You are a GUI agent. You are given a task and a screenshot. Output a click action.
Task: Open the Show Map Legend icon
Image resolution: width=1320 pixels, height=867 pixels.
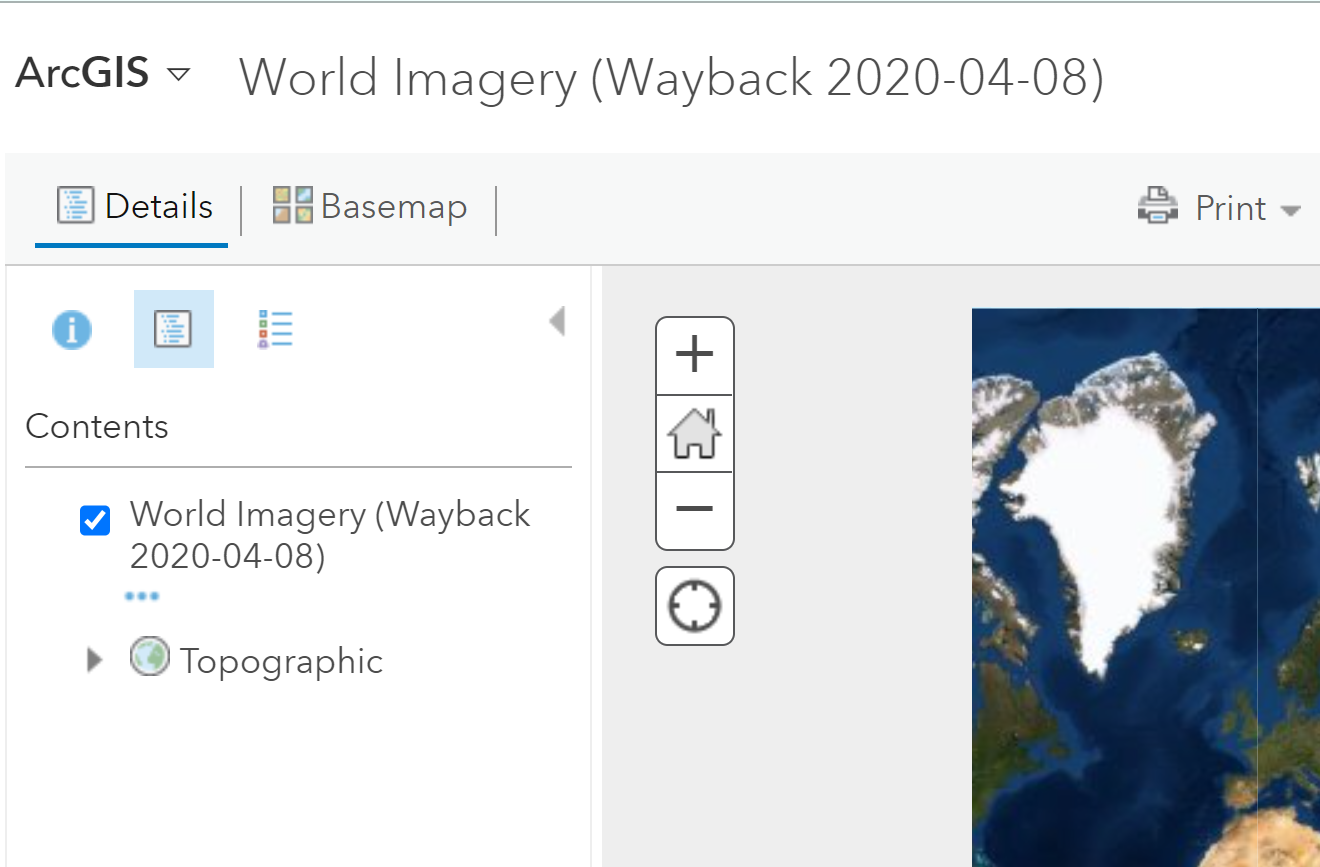pyautogui.click(x=275, y=329)
